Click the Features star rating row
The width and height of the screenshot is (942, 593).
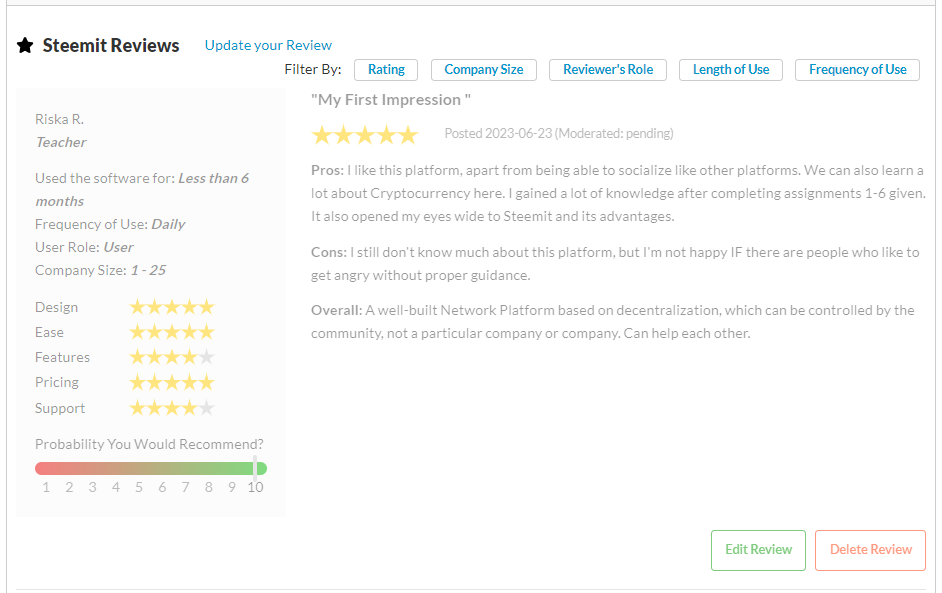point(171,357)
